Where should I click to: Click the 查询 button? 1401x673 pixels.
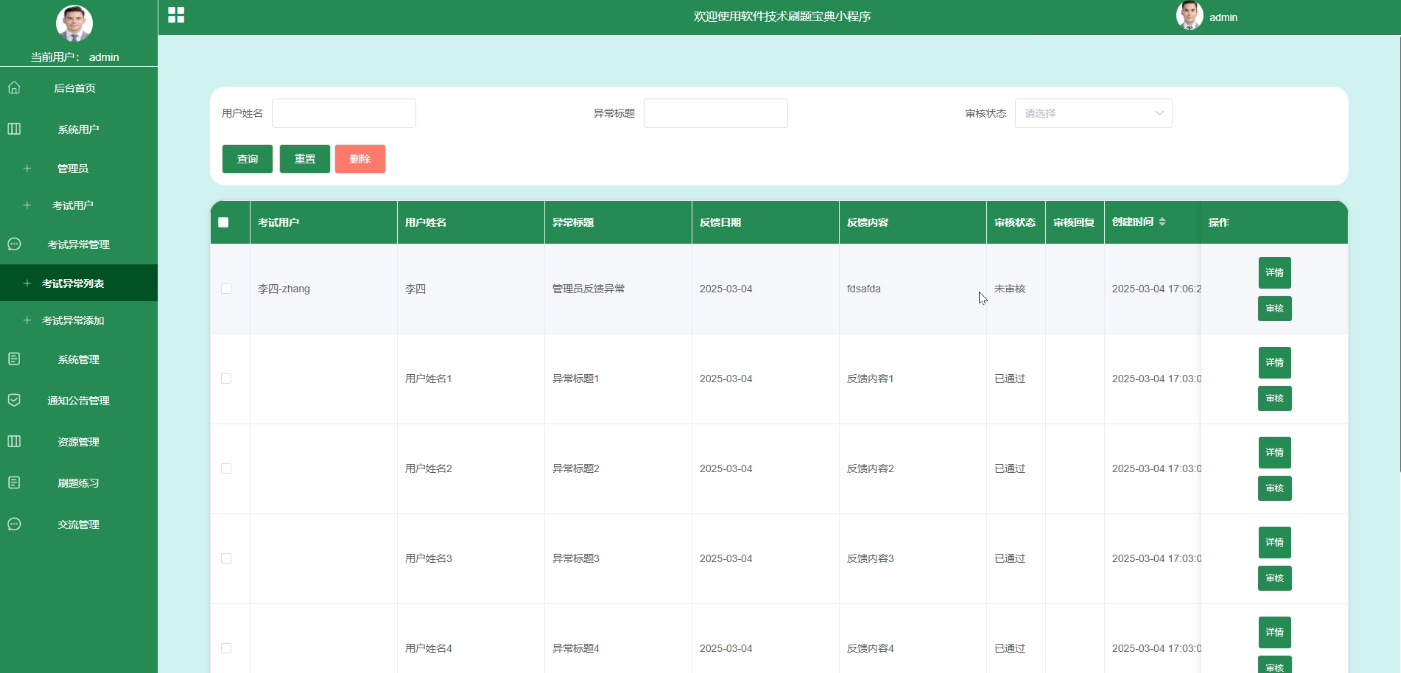247,159
